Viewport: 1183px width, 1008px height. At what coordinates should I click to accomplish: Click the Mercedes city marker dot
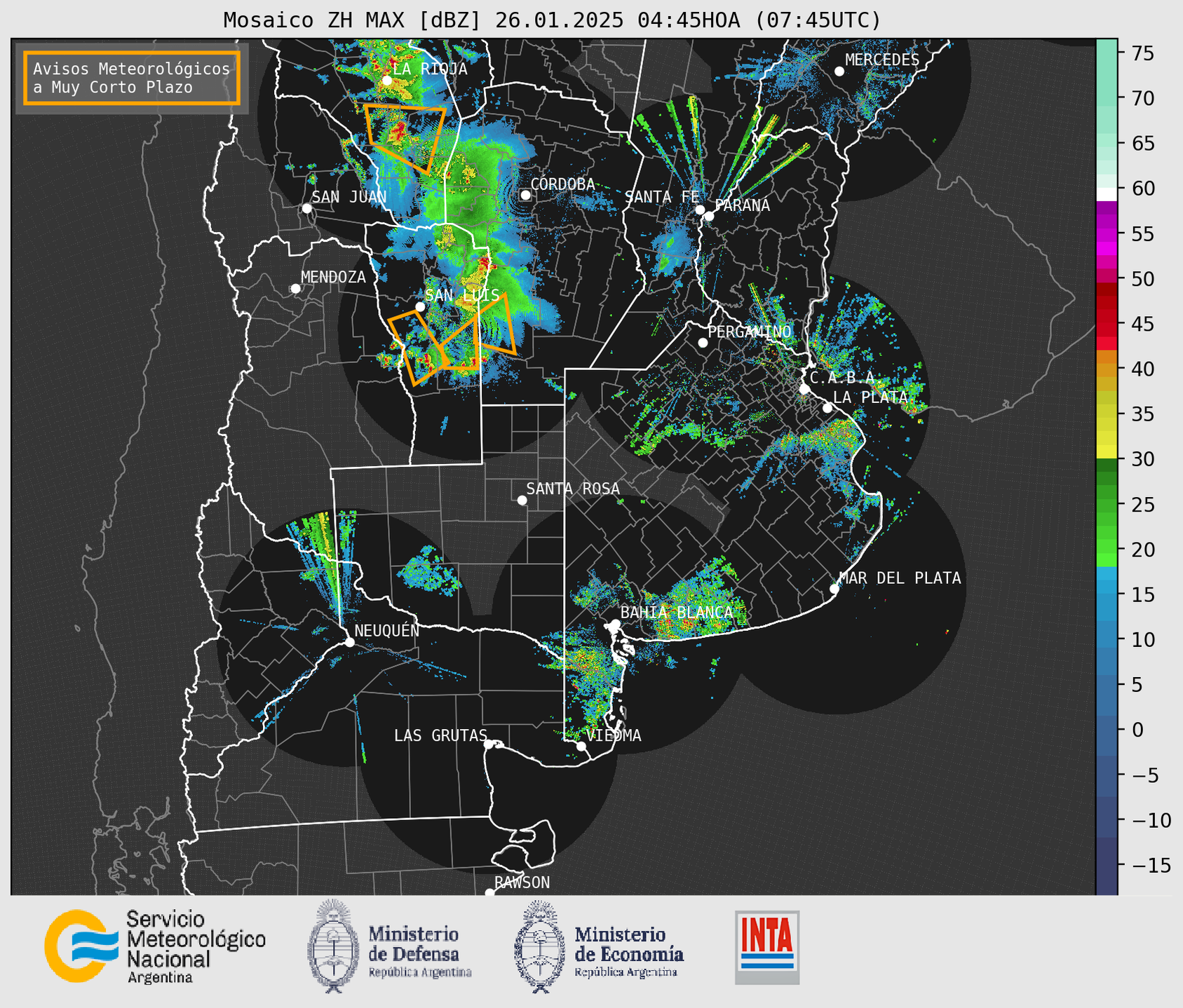(839, 71)
